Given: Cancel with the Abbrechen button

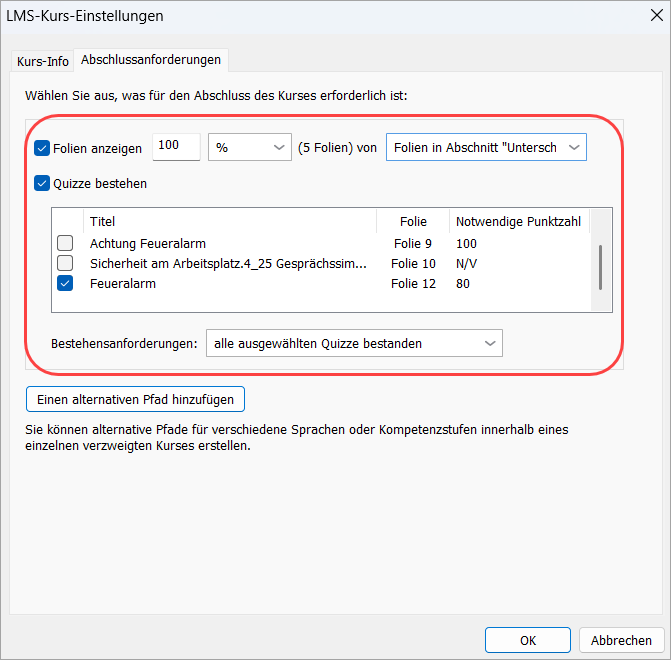Looking at the screenshot, I should pos(621,640).
